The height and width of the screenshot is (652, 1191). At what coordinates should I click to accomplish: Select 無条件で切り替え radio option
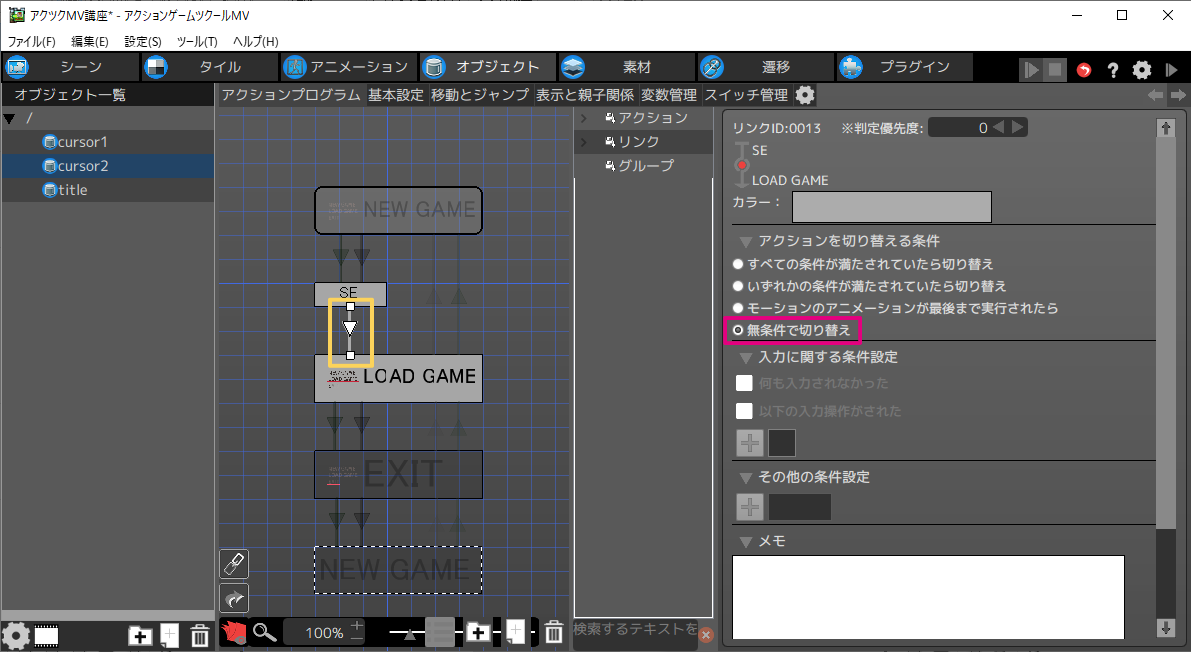[739, 330]
